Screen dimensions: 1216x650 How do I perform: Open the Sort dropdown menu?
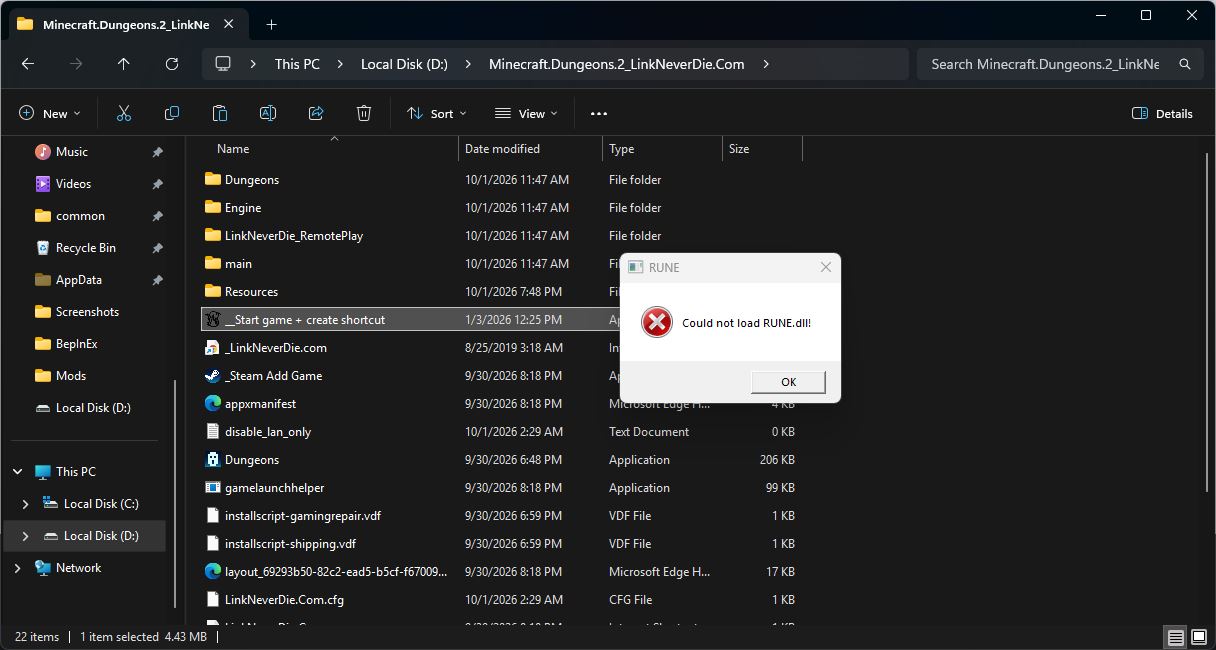click(437, 114)
